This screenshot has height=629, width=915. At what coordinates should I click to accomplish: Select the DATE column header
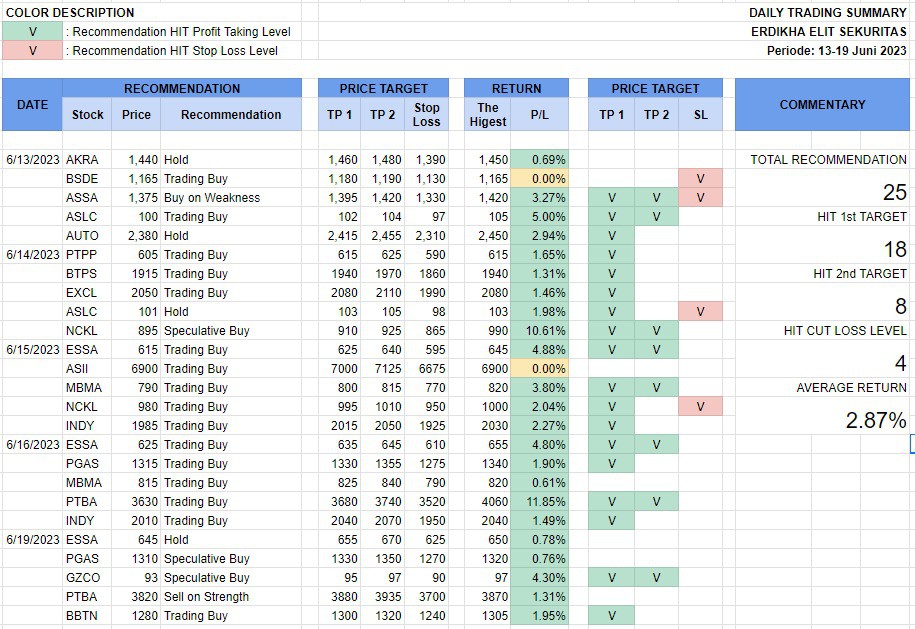click(x=32, y=104)
